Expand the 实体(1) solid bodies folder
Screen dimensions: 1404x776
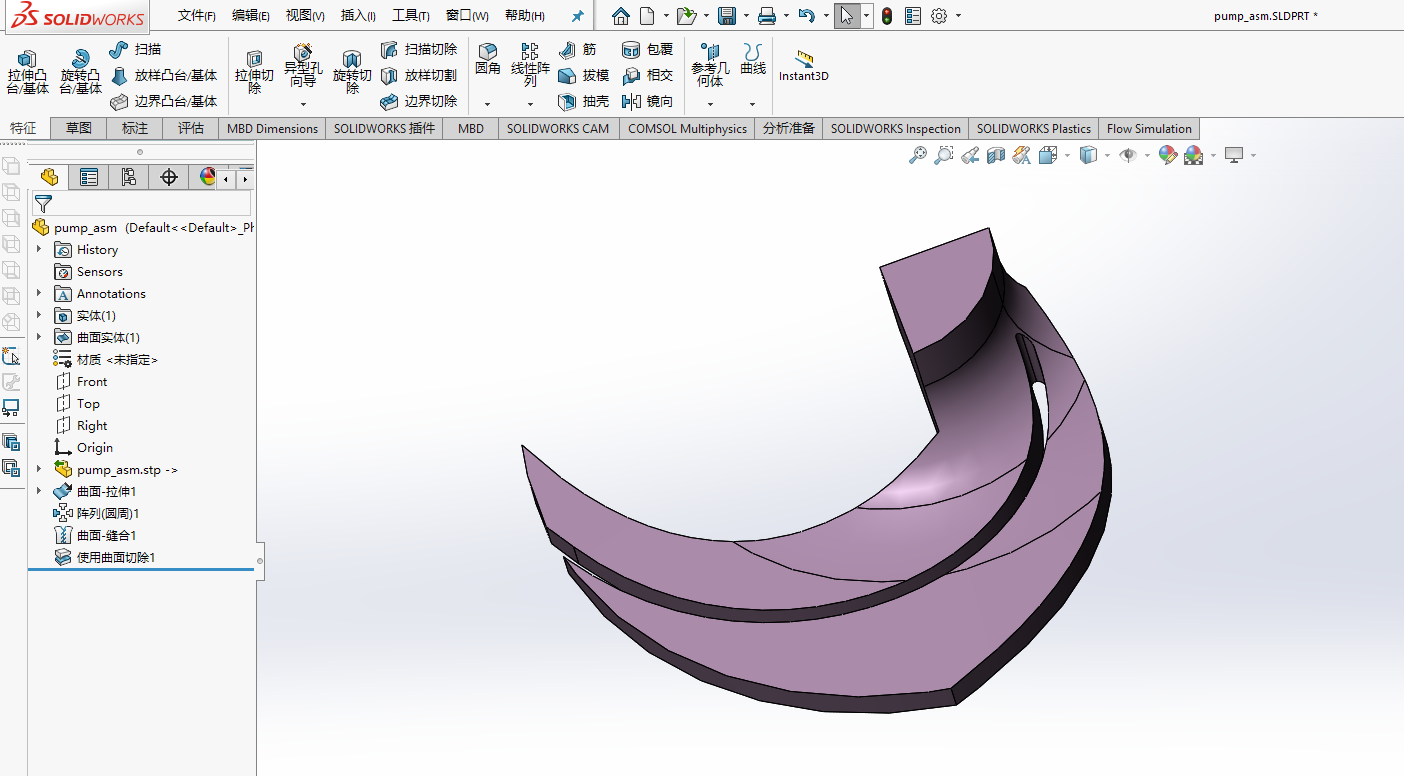coord(39,315)
